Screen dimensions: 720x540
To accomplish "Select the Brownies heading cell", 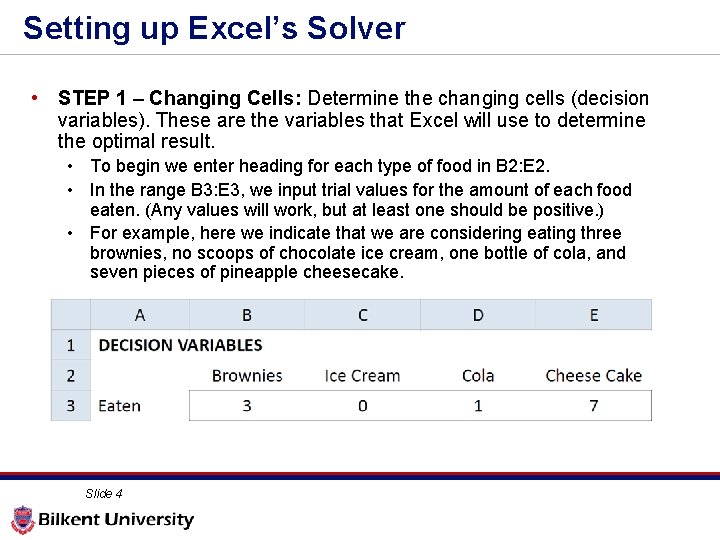I will coord(247,376).
